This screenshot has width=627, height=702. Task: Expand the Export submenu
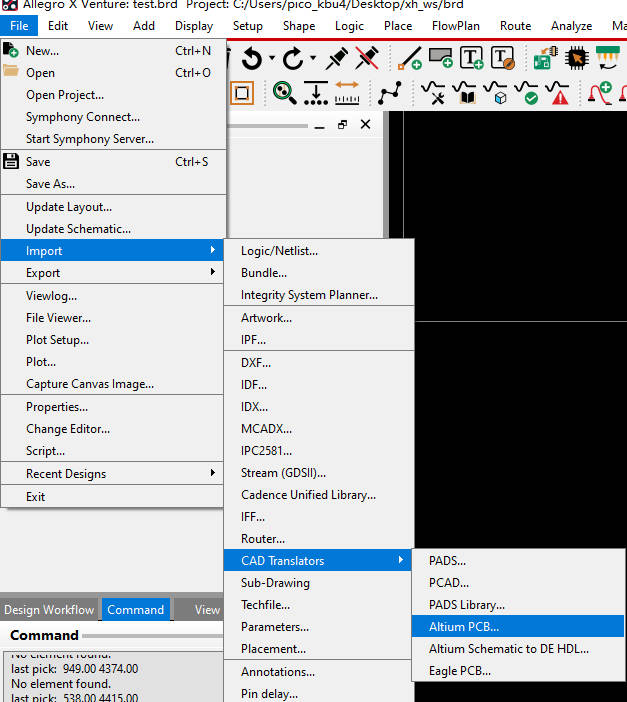pyautogui.click(x=112, y=272)
